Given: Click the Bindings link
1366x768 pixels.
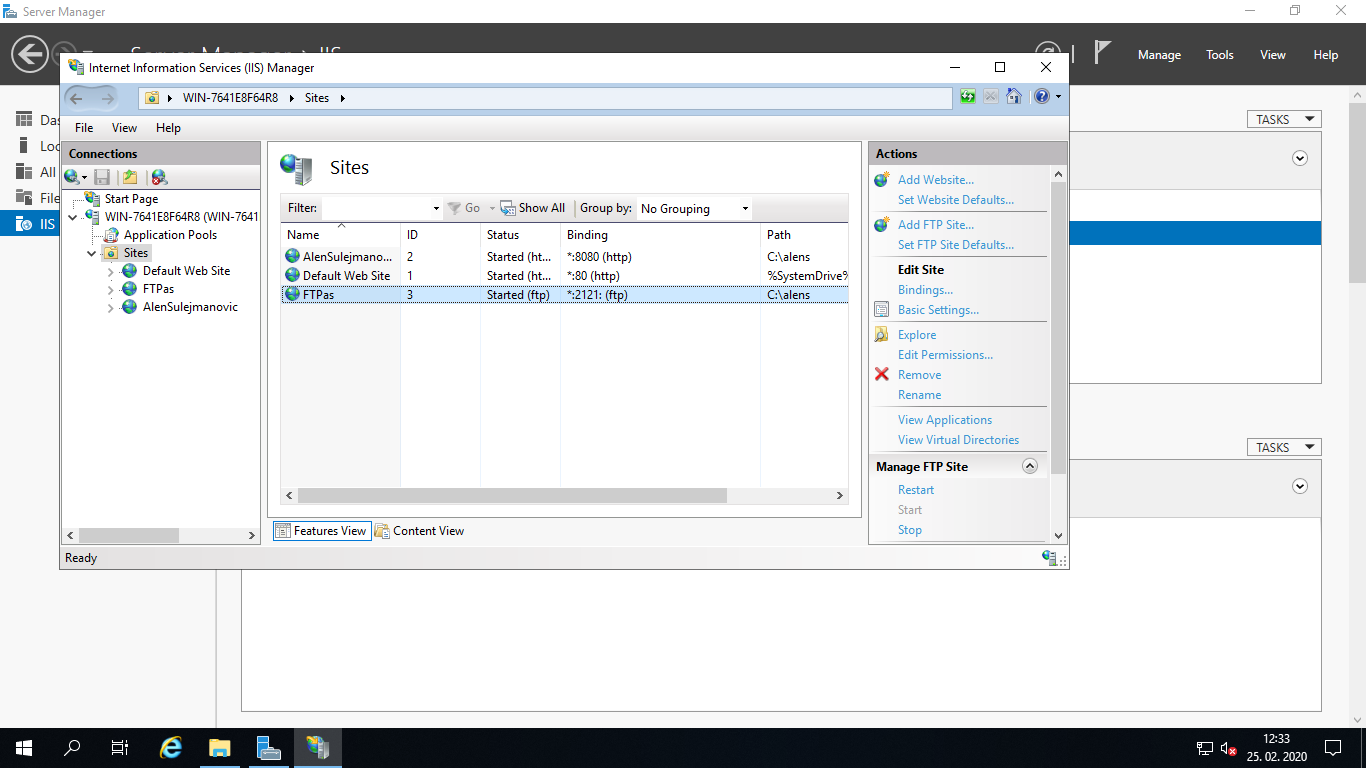Looking at the screenshot, I should click(x=925, y=290).
